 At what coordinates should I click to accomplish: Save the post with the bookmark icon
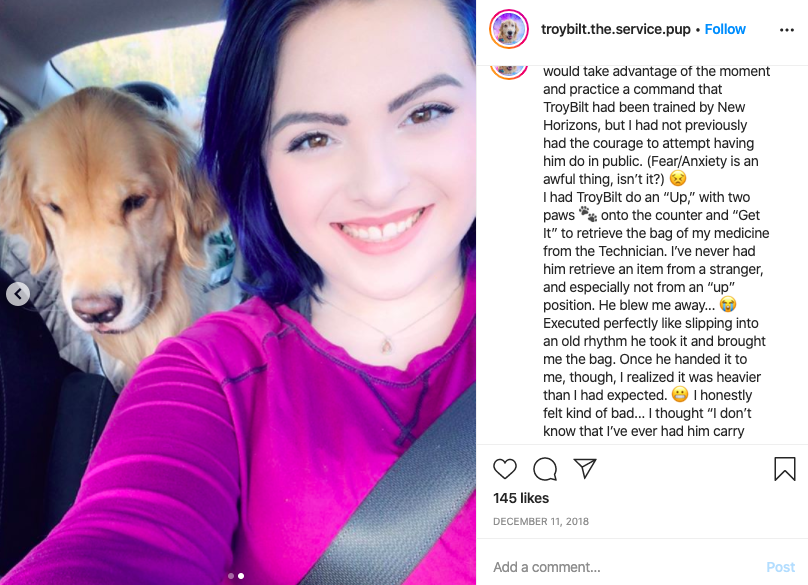click(x=784, y=469)
